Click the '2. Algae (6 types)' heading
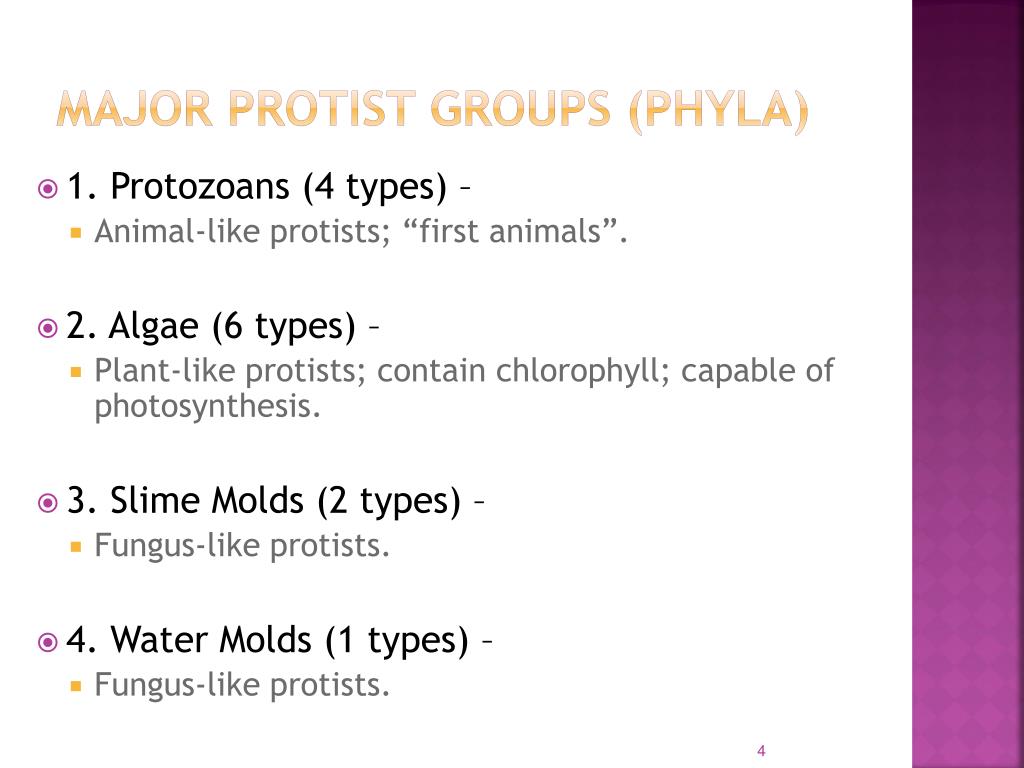Image resolution: width=1024 pixels, height=768 pixels. [211, 326]
